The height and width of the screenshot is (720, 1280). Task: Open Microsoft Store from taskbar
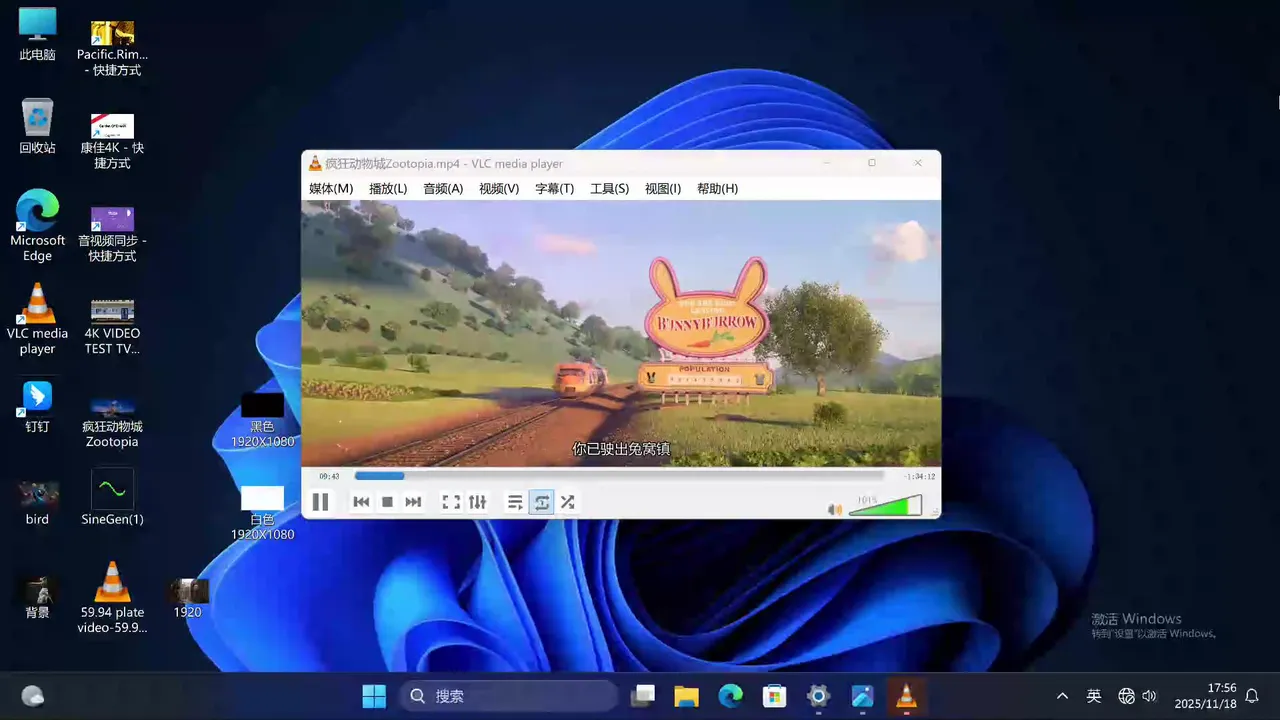pyautogui.click(x=774, y=696)
